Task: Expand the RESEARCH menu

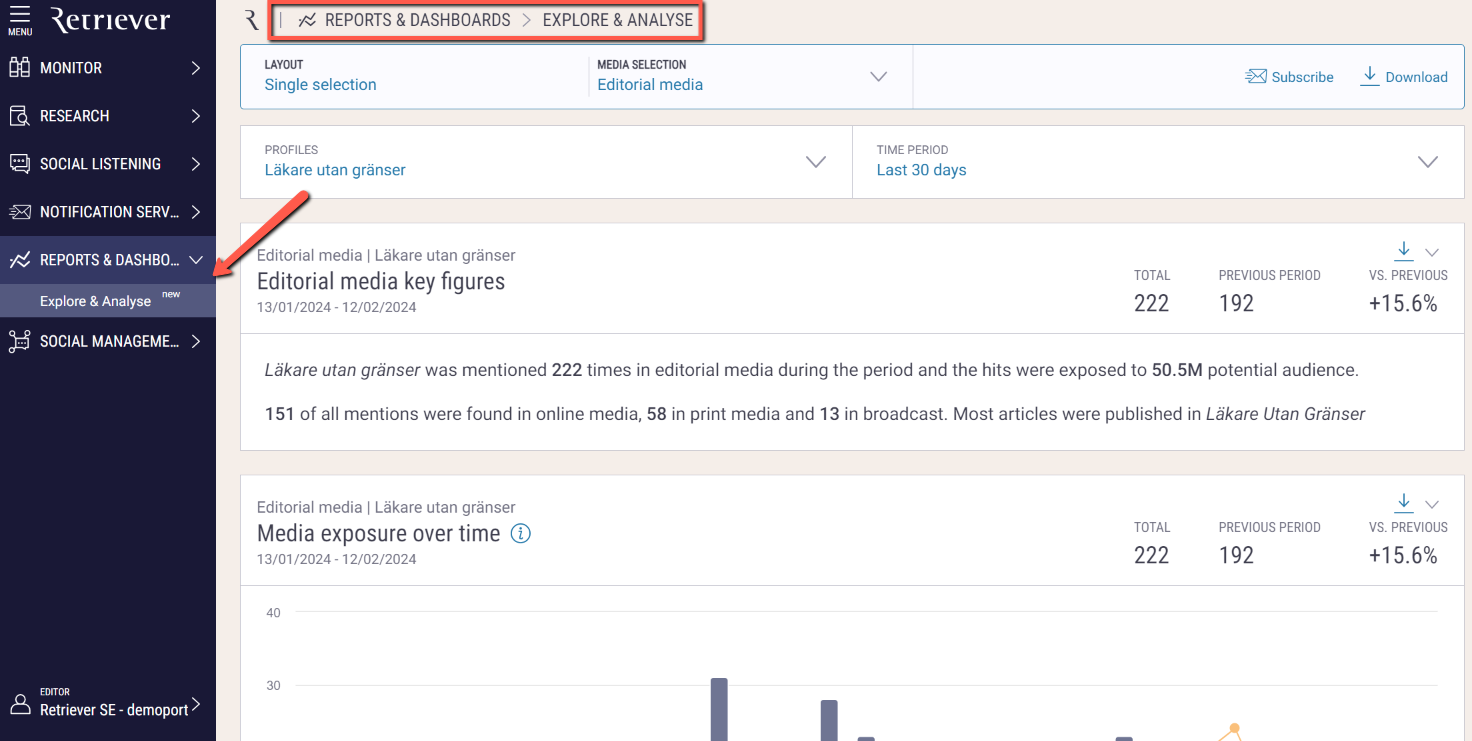Action: (x=108, y=116)
